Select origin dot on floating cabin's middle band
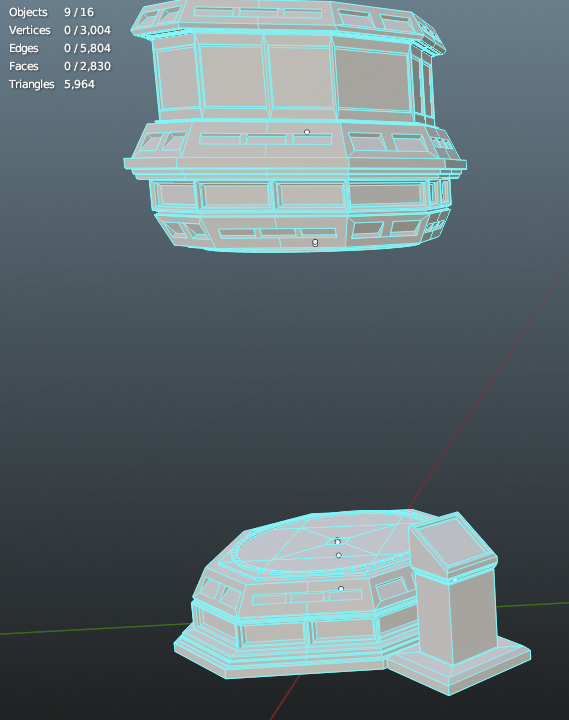569x720 pixels. click(x=307, y=132)
